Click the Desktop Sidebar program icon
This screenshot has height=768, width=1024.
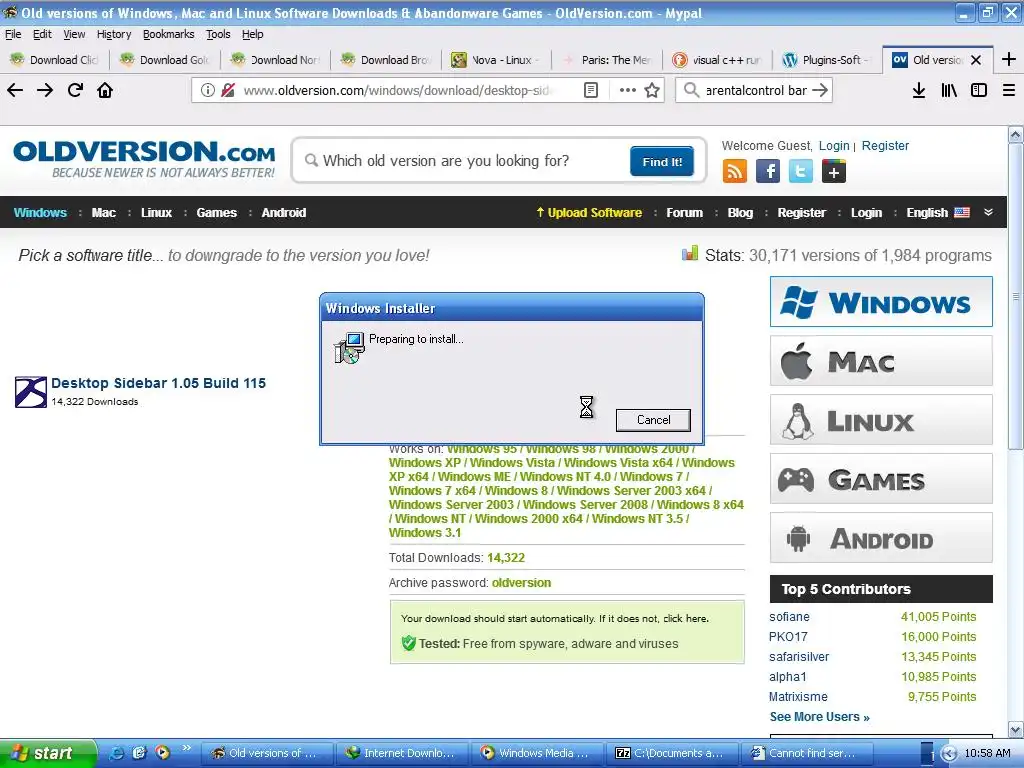(x=31, y=392)
